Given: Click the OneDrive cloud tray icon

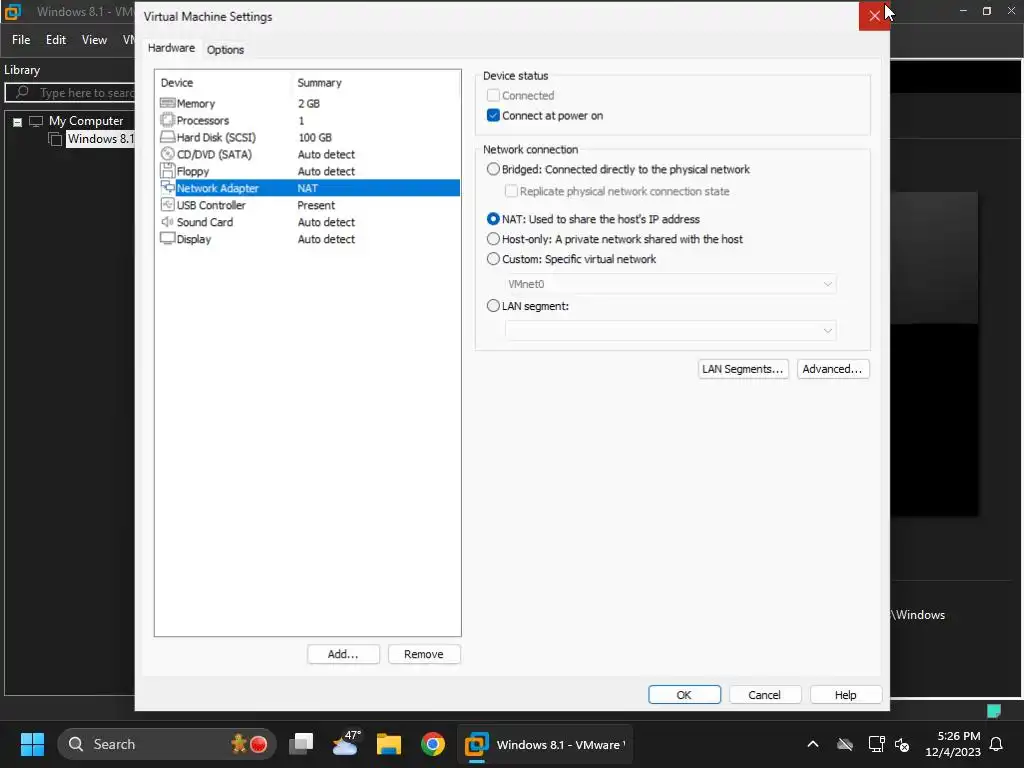Looking at the screenshot, I should [x=845, y=744].
